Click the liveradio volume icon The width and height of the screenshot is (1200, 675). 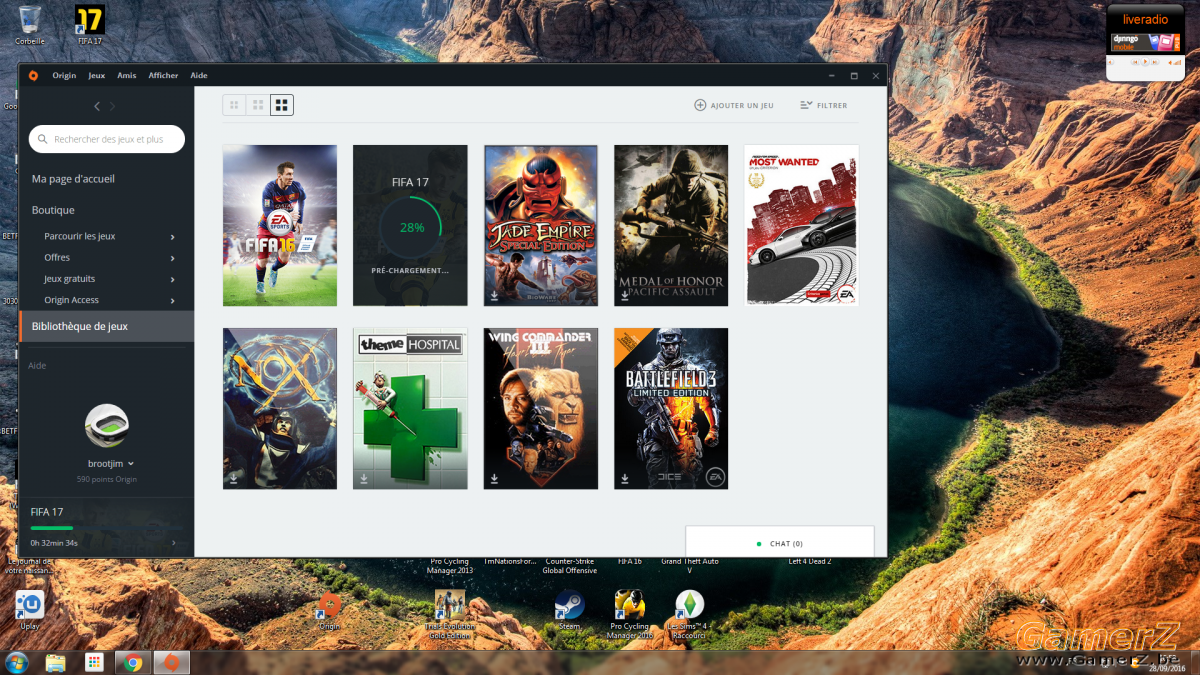1176,62
